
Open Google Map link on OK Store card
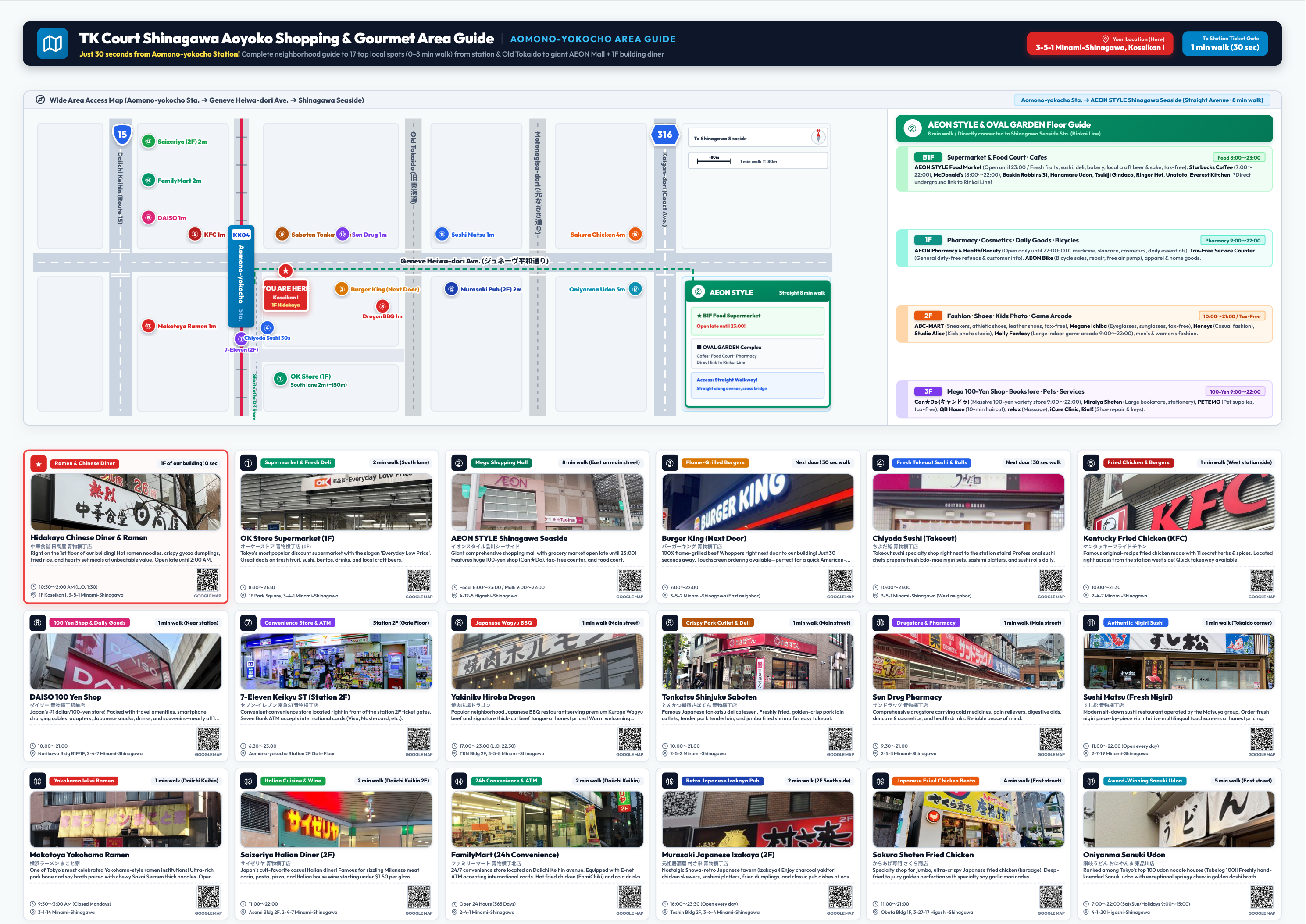[418, 597]
